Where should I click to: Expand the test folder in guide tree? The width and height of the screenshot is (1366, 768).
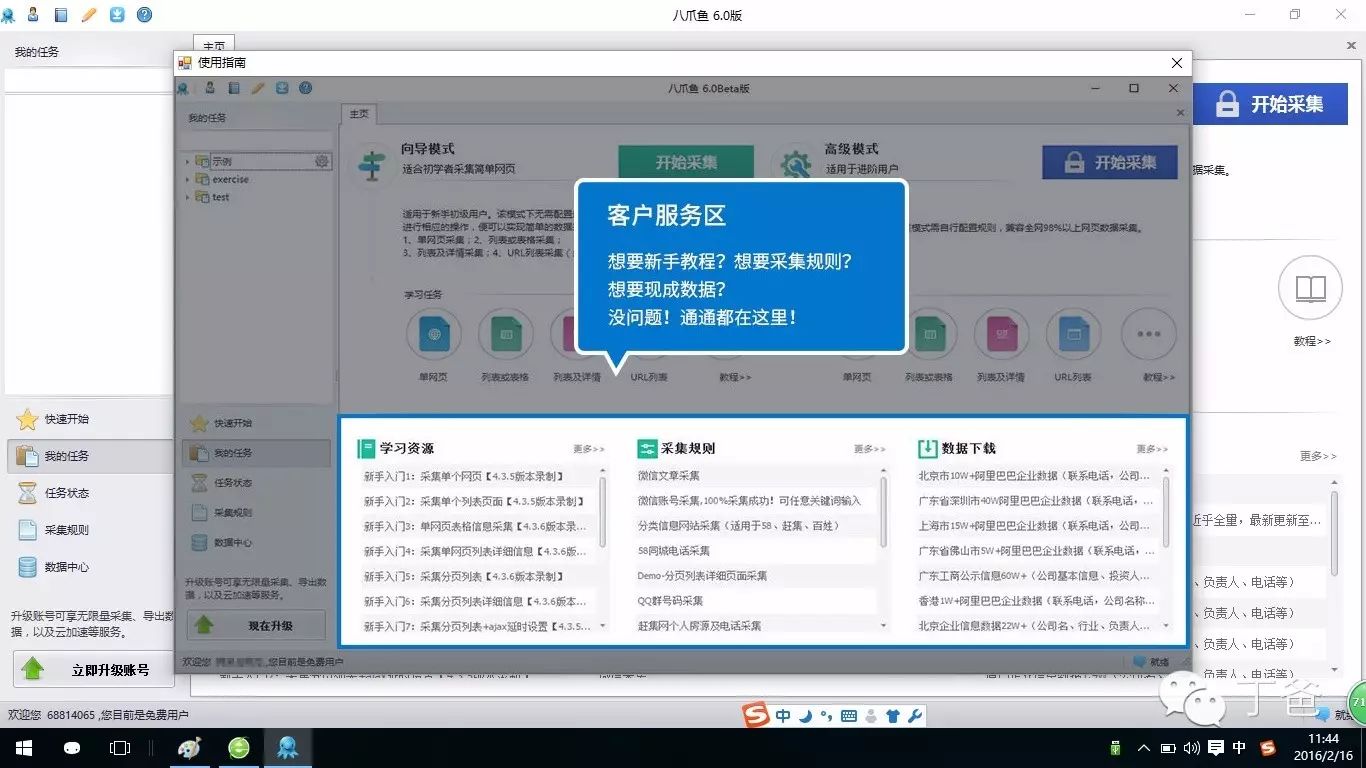pos(187,197)
